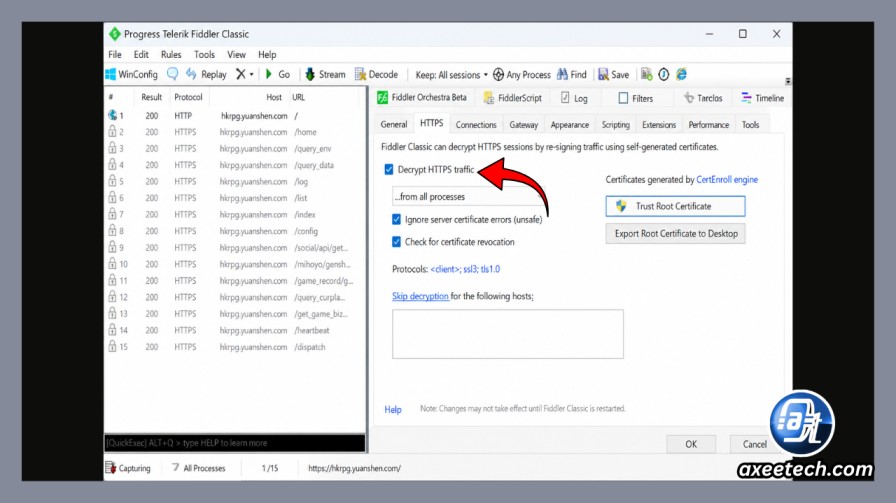
Task: Click Trust Root Certificate button
Action: click(675, 206)
